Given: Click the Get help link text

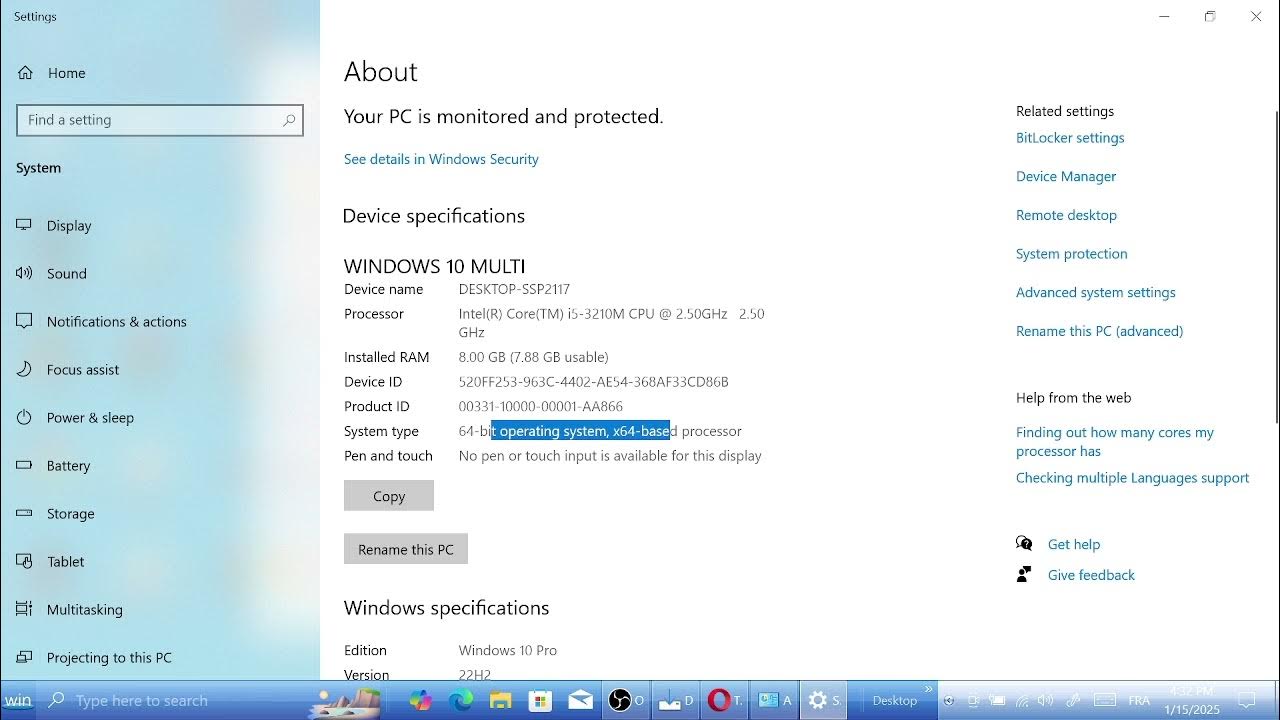Looking at the screenshot, I should (x=1074, y=545).
